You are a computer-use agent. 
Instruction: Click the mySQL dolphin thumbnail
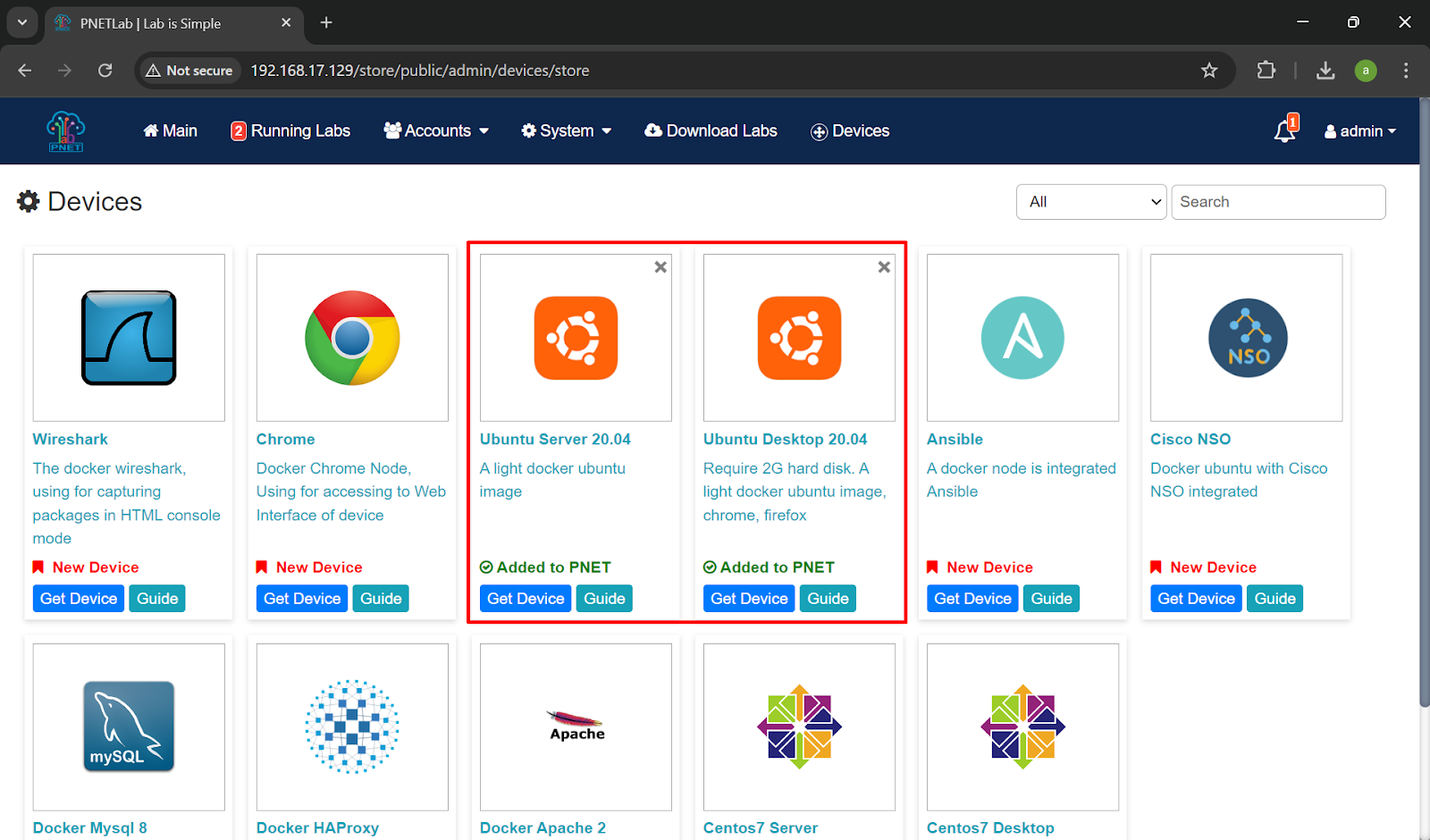[129, 727]
